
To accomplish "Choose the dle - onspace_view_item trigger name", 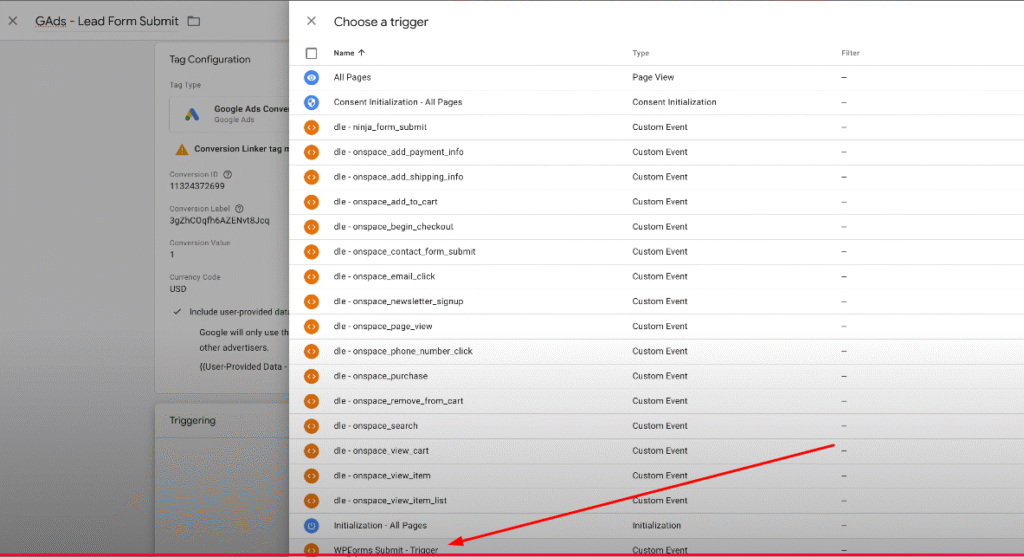I will coord(382,475).
